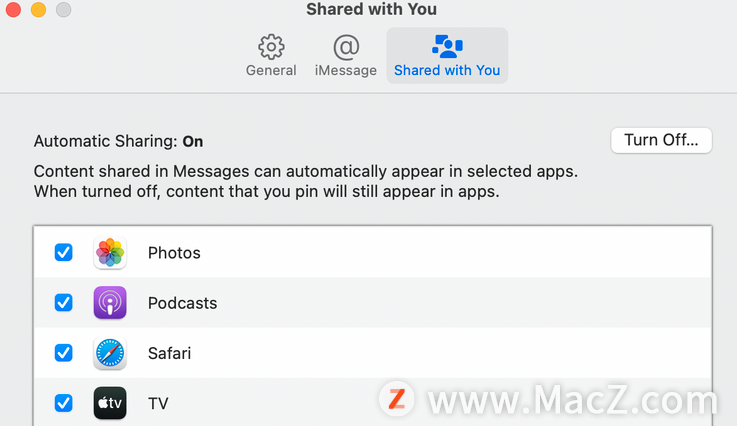Open the iMessage tab label

(346, 71)
